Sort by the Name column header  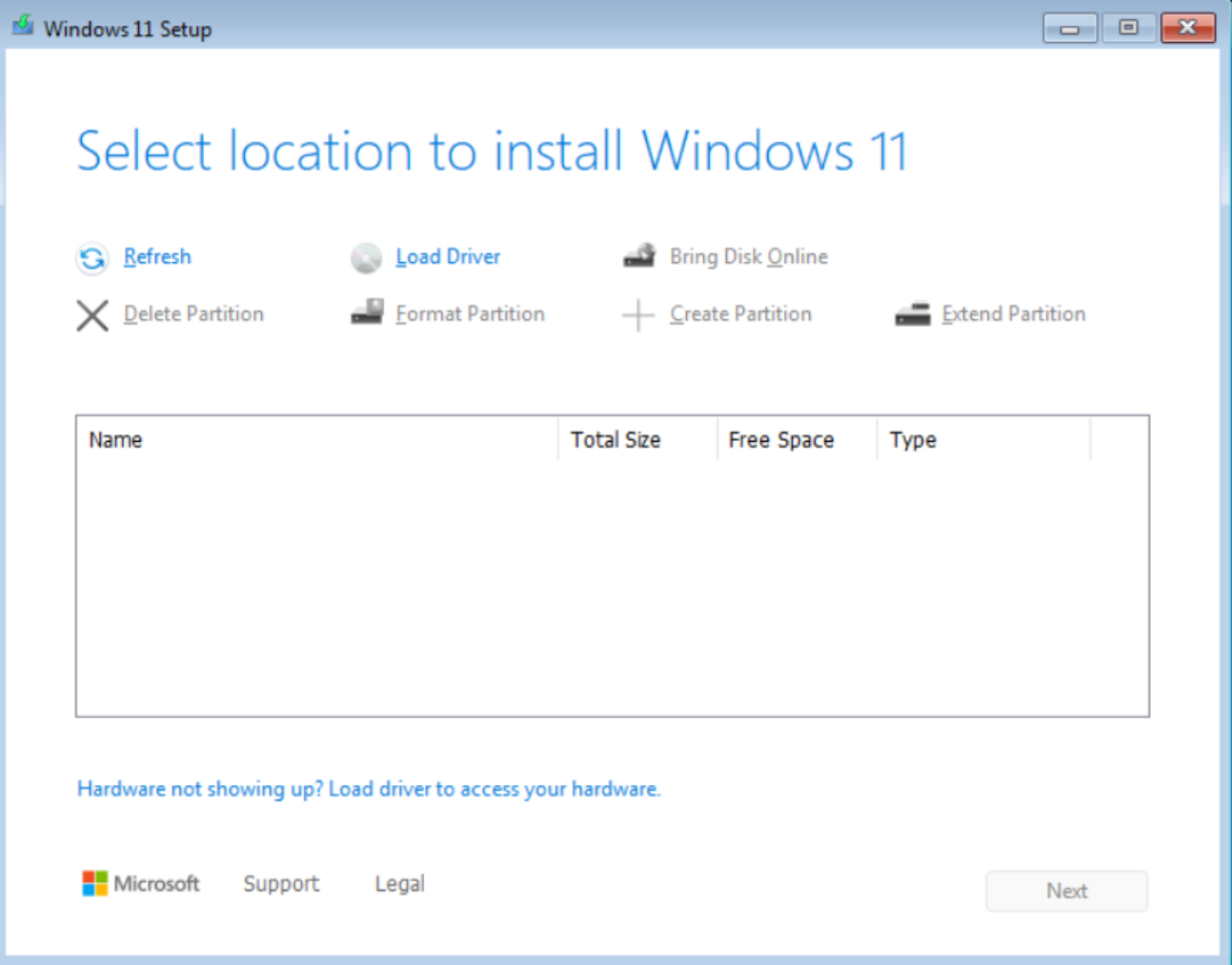click(317, 440)
